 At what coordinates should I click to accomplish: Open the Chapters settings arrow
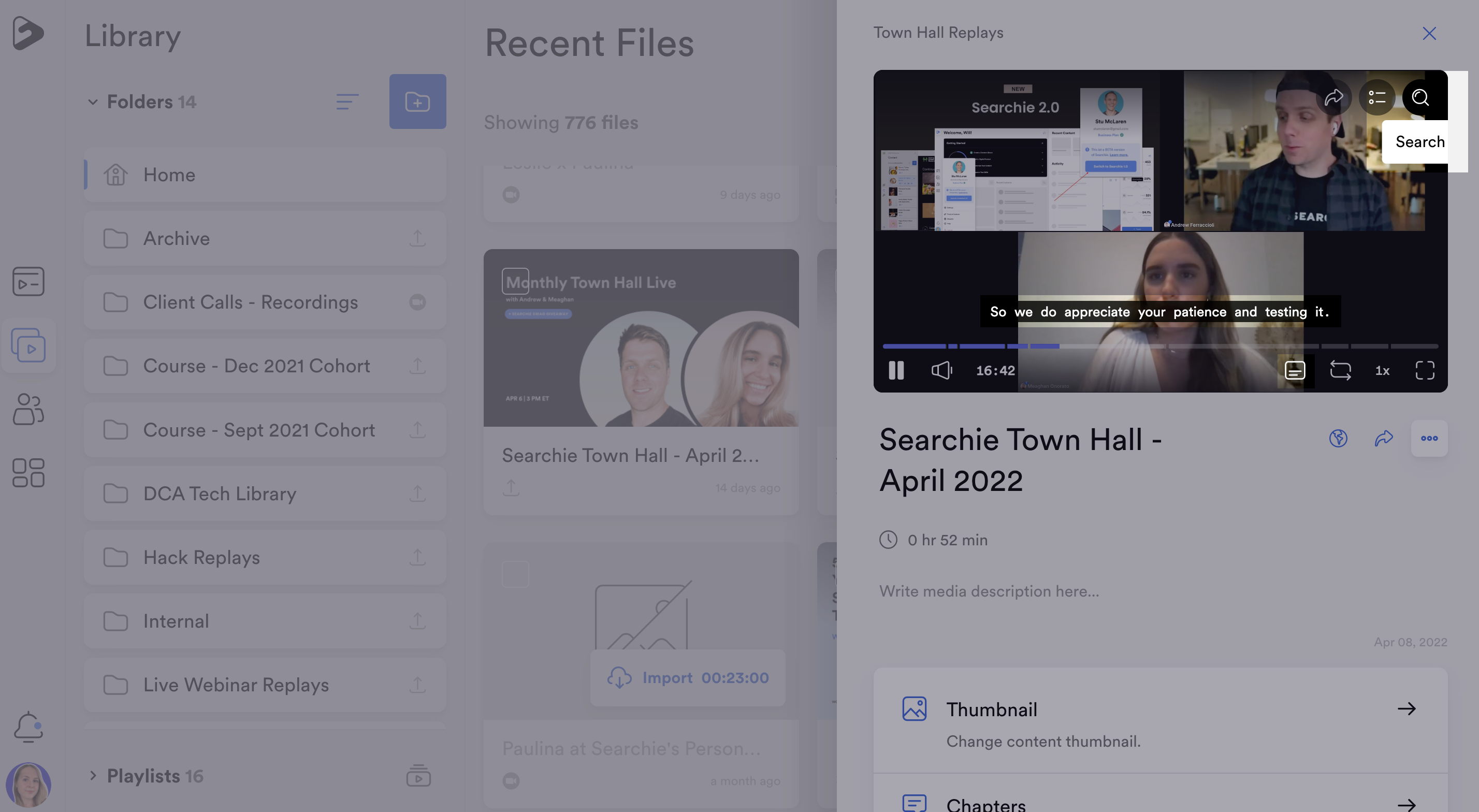coord(1407,805)
